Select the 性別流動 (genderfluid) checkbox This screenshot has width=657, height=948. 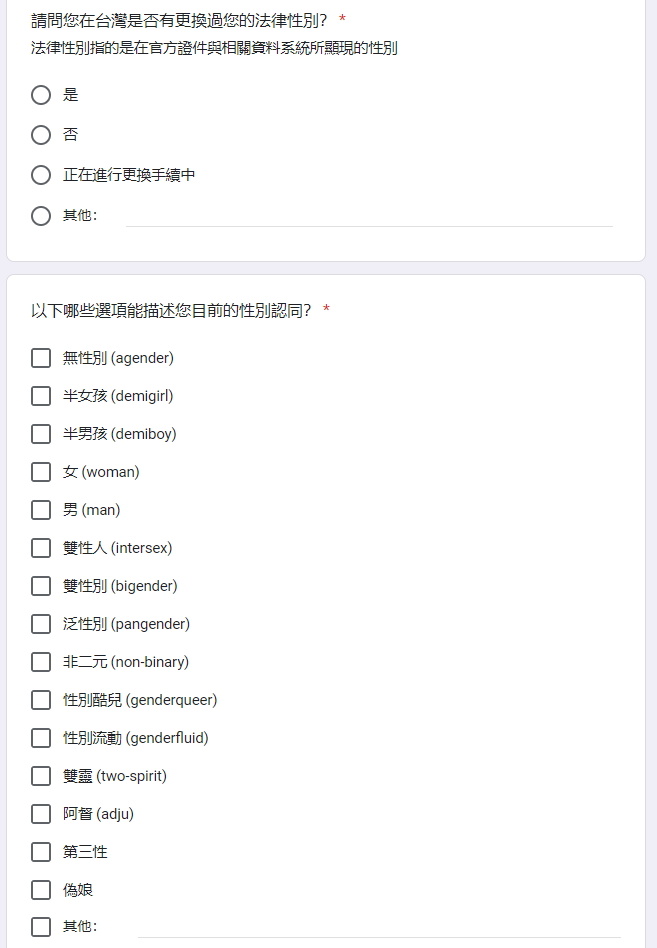coord(41,738)
